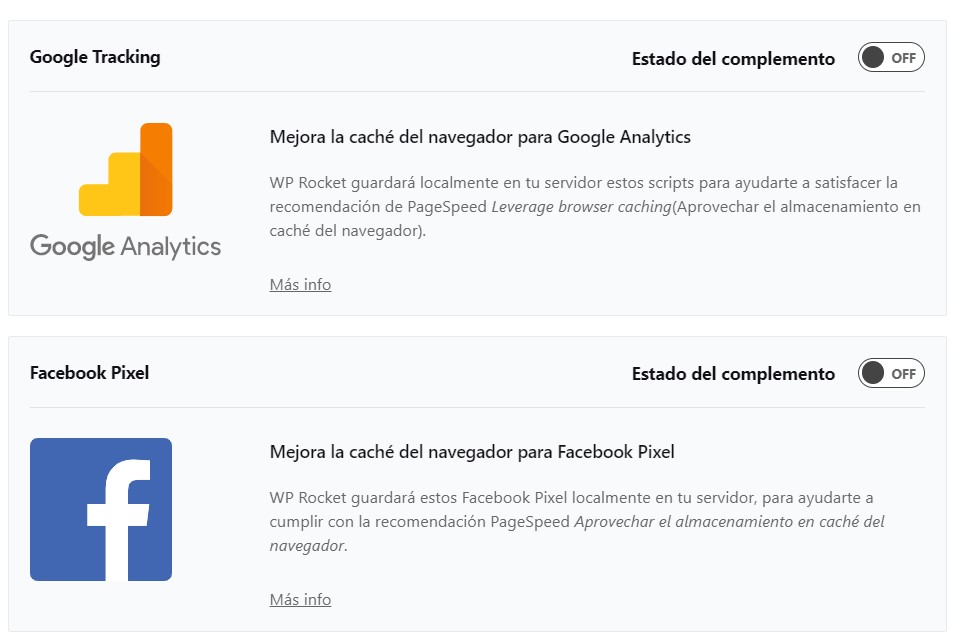Click the blue Facebook logo tile
Image resolution: width=962 pixels, height=643 pixels.
tap(101, 509)
